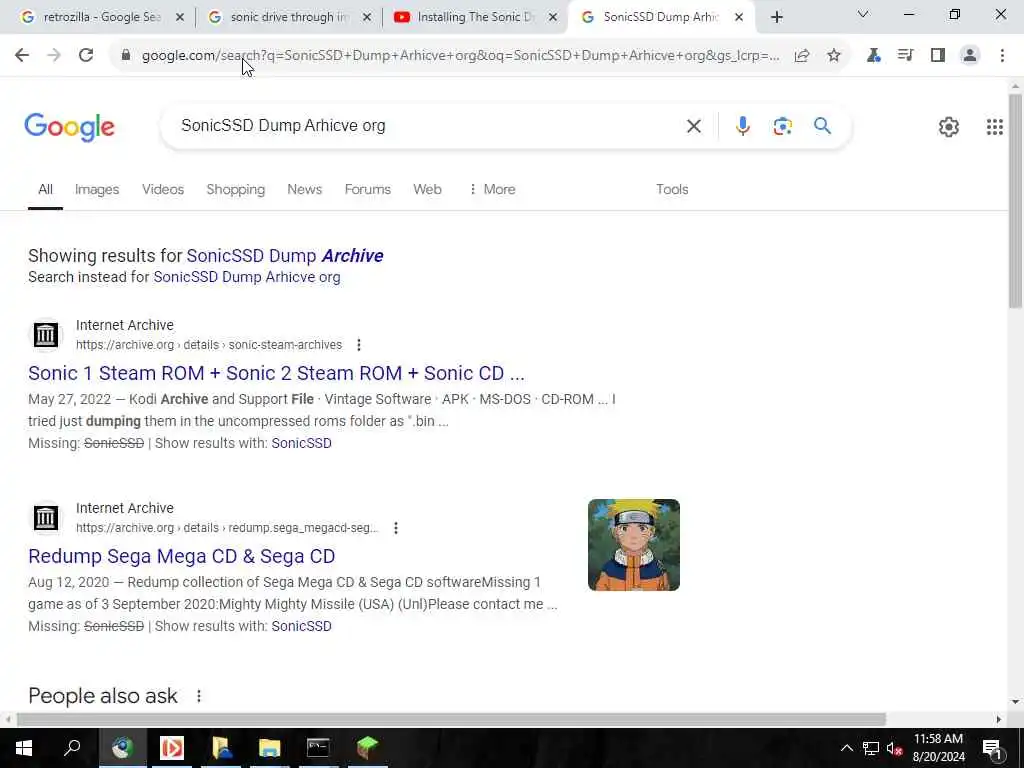1024x768 pixels.
Task: Open the Windows Start menu
Action: 24,748
